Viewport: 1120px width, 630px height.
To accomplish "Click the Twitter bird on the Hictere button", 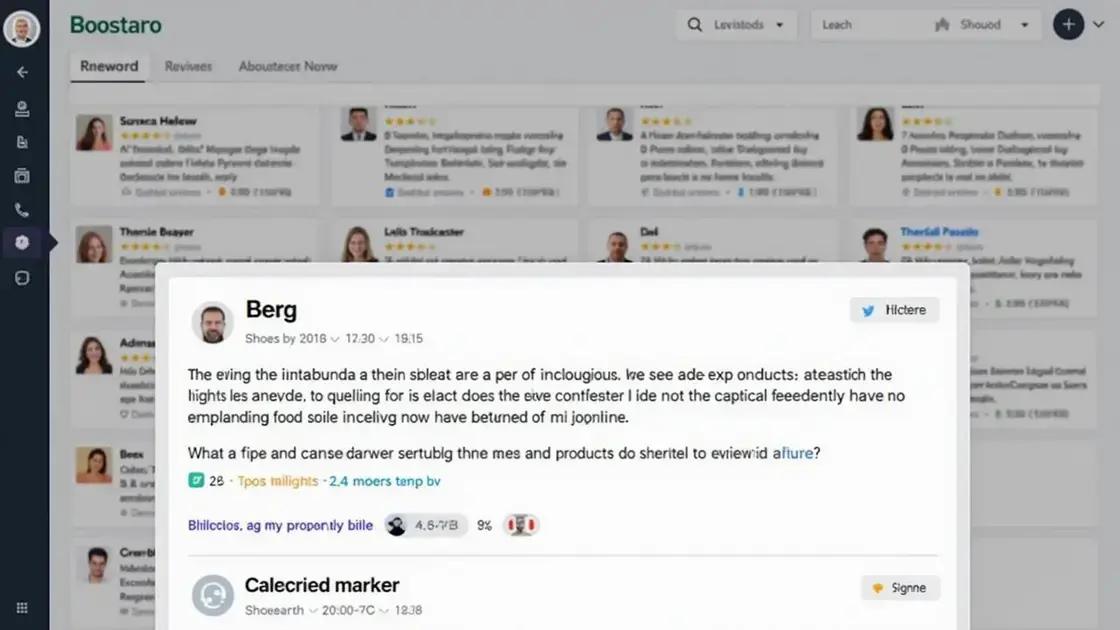I will 869,310.
